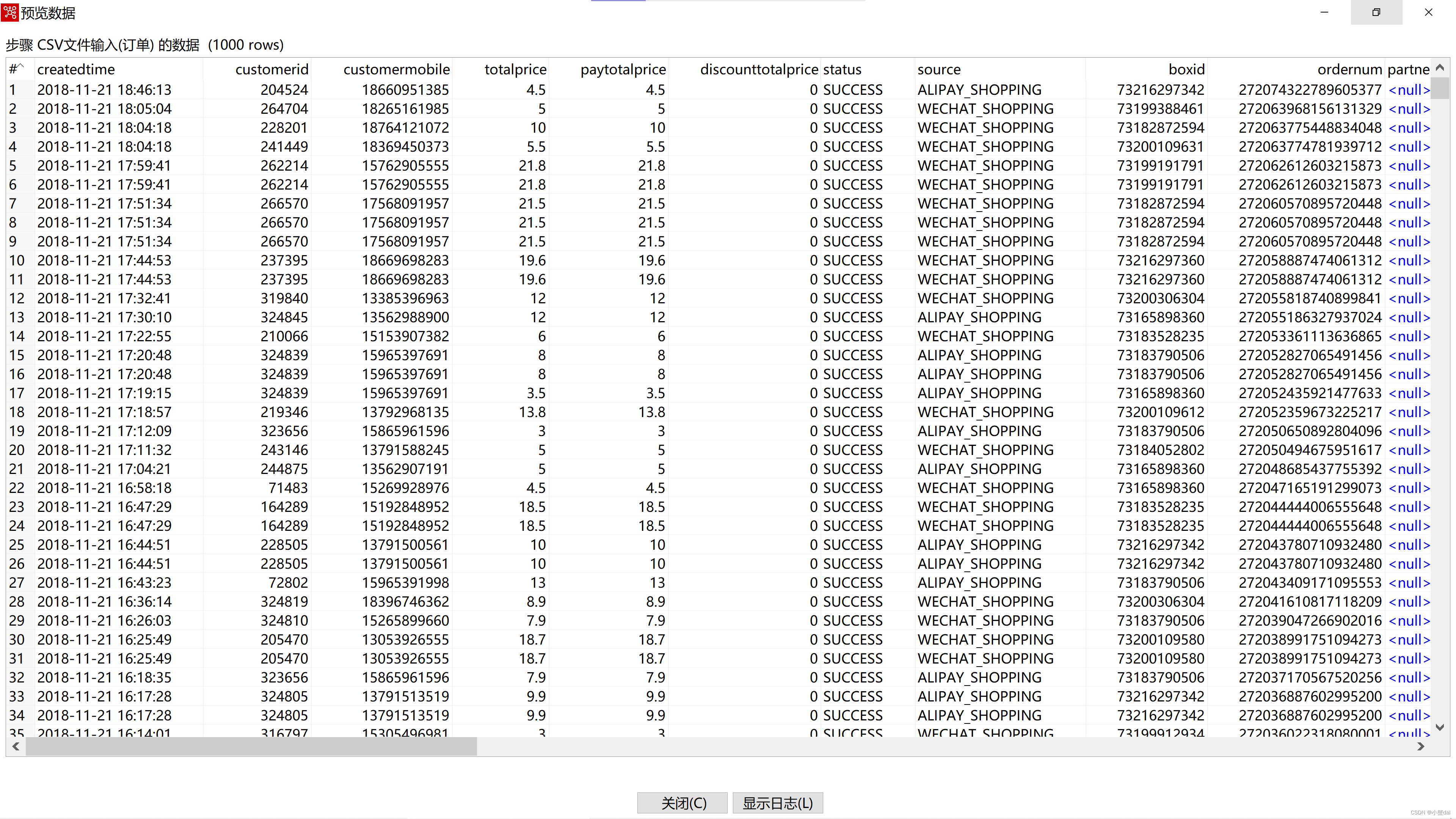
Task: Click the source column header
Action: [939, 69]
